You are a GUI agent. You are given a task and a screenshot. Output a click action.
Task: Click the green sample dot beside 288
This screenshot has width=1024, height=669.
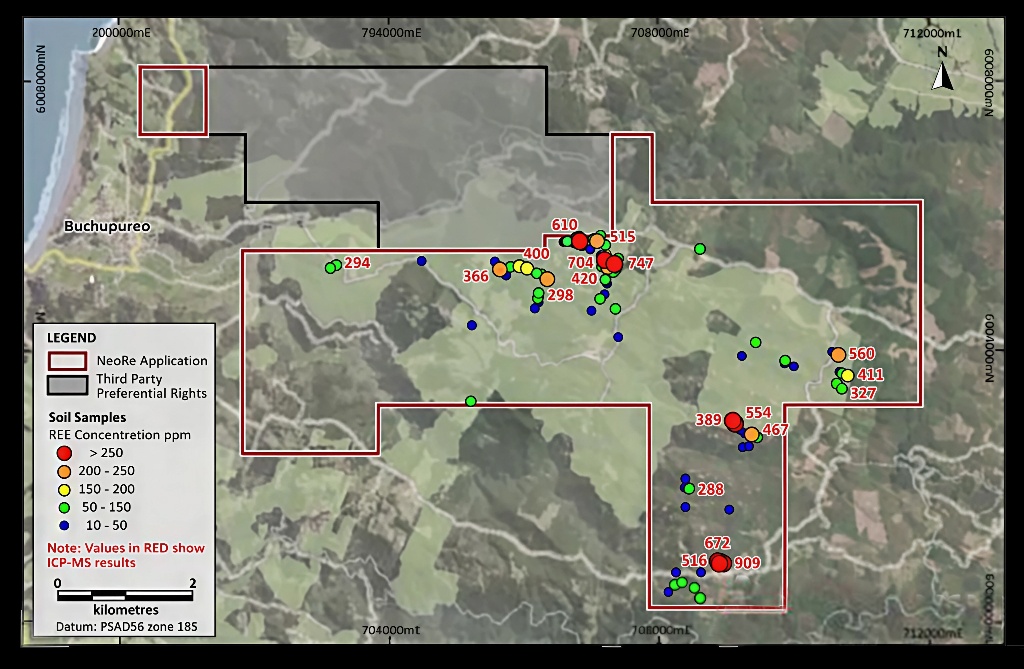689,489
